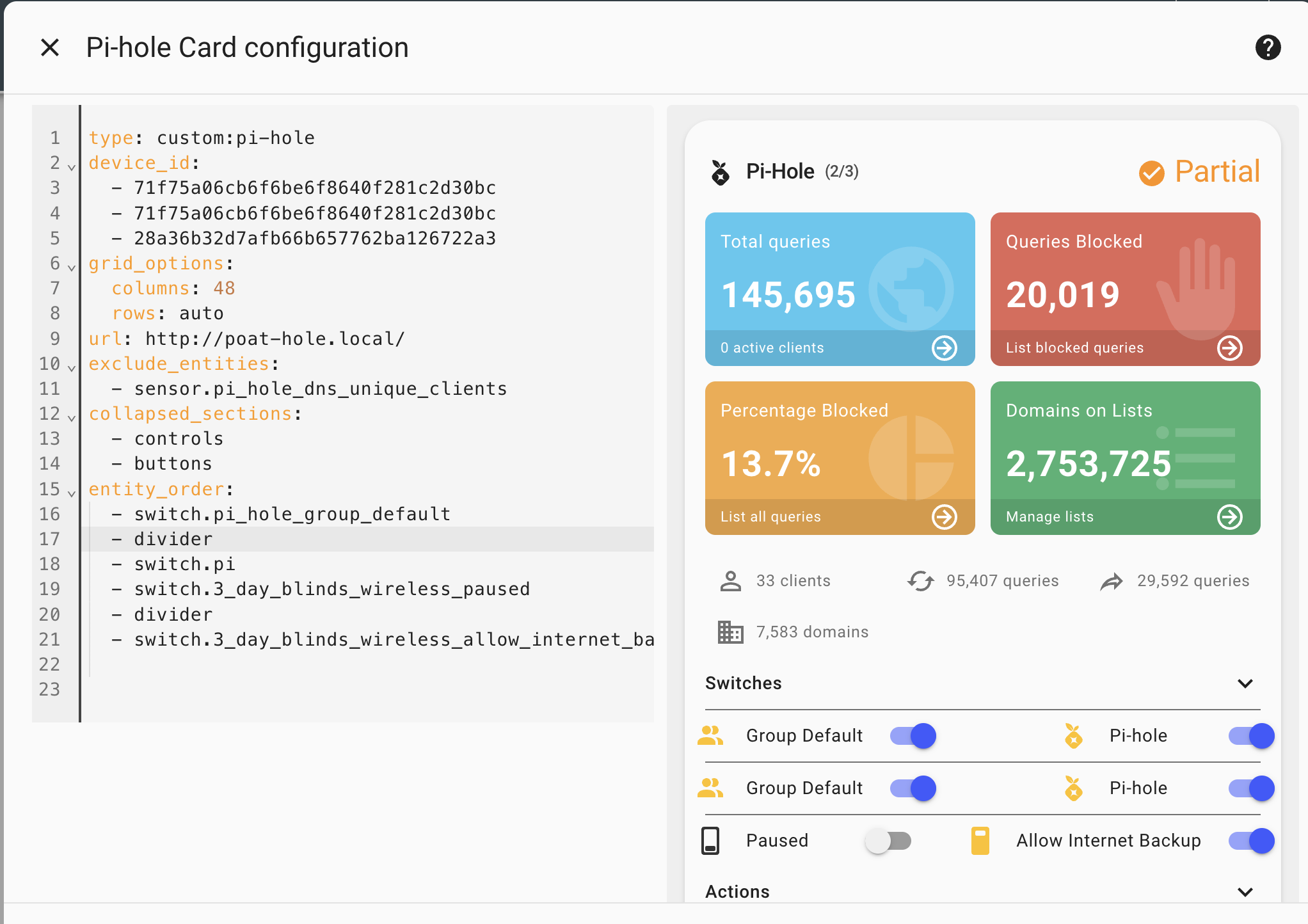Disable the Allow Internet Backup switch
Viewport: 1308px width, 924px height.
tap(1251, 841)
